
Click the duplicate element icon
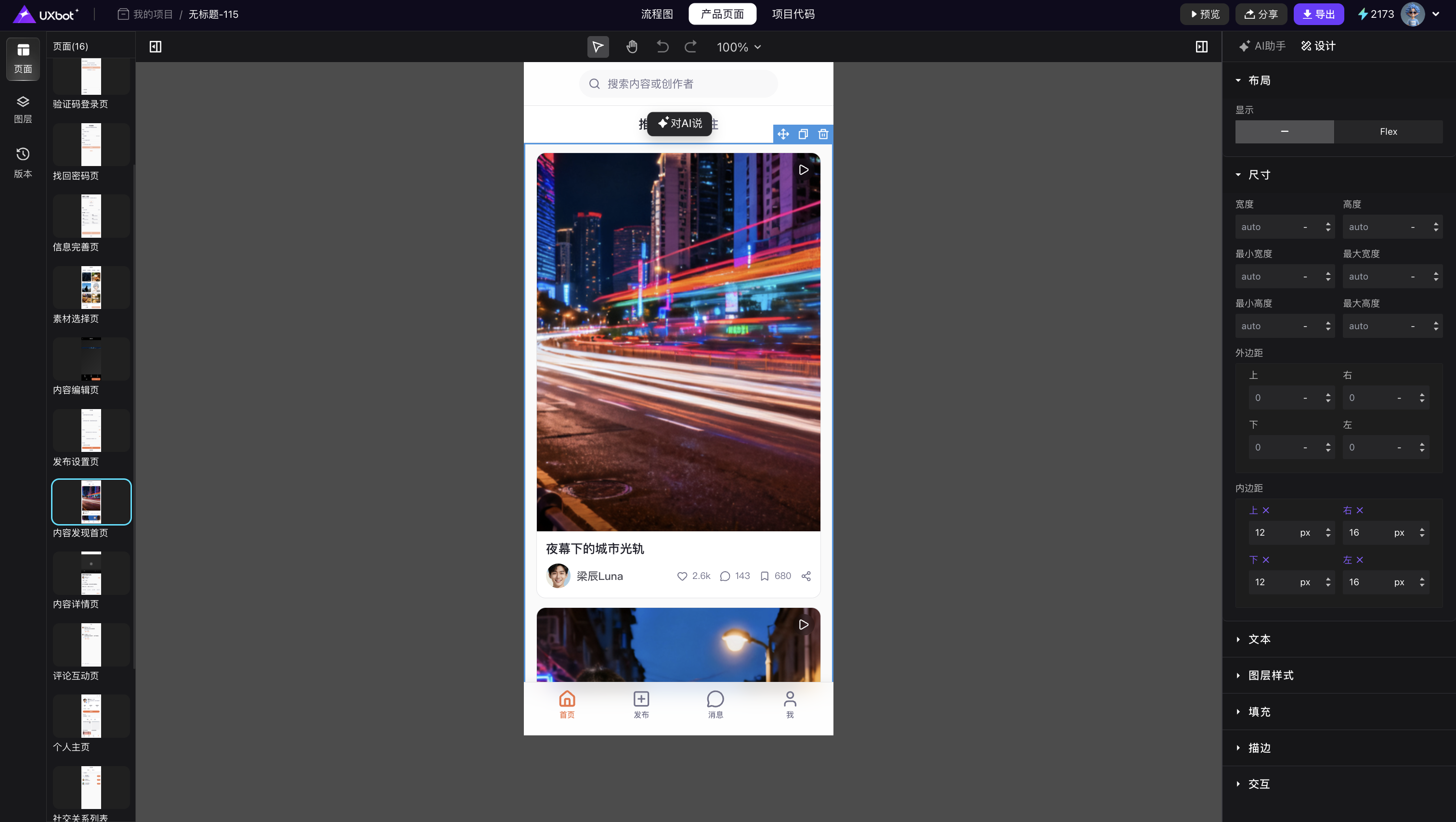[803, 134]
